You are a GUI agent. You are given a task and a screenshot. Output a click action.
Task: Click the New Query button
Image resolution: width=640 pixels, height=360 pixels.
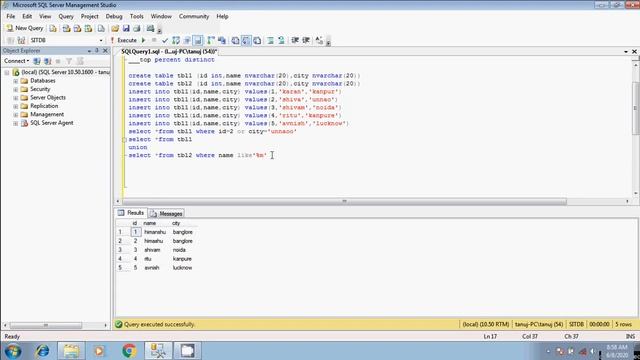(24, 28)
